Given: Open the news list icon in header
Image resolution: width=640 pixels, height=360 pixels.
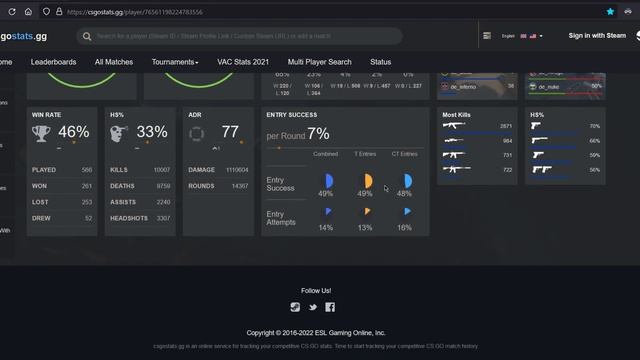Looking at the screenshot, I should [x=487, y=36].
